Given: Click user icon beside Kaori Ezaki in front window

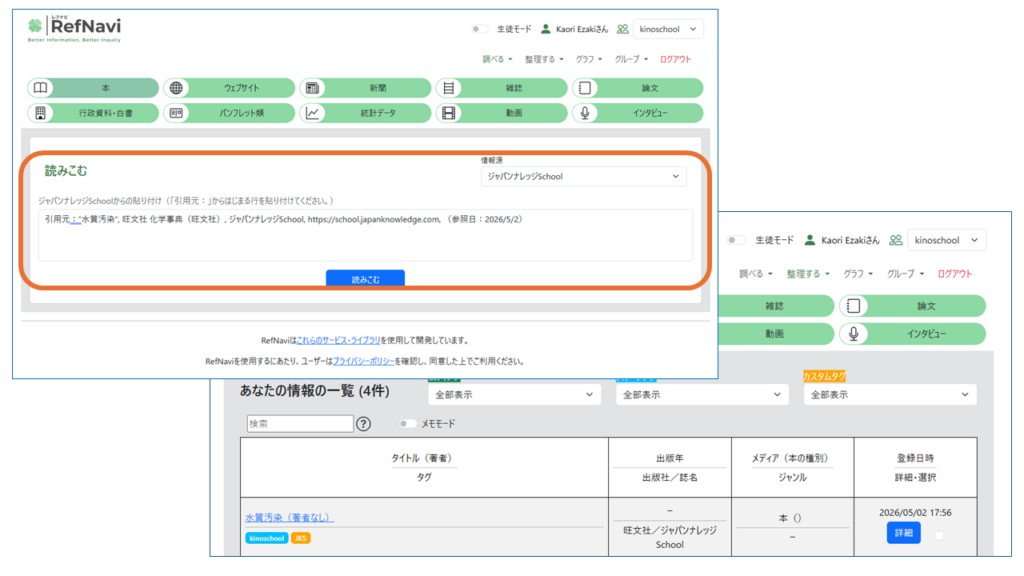Looking at the screenshot, I should (545, 29).
